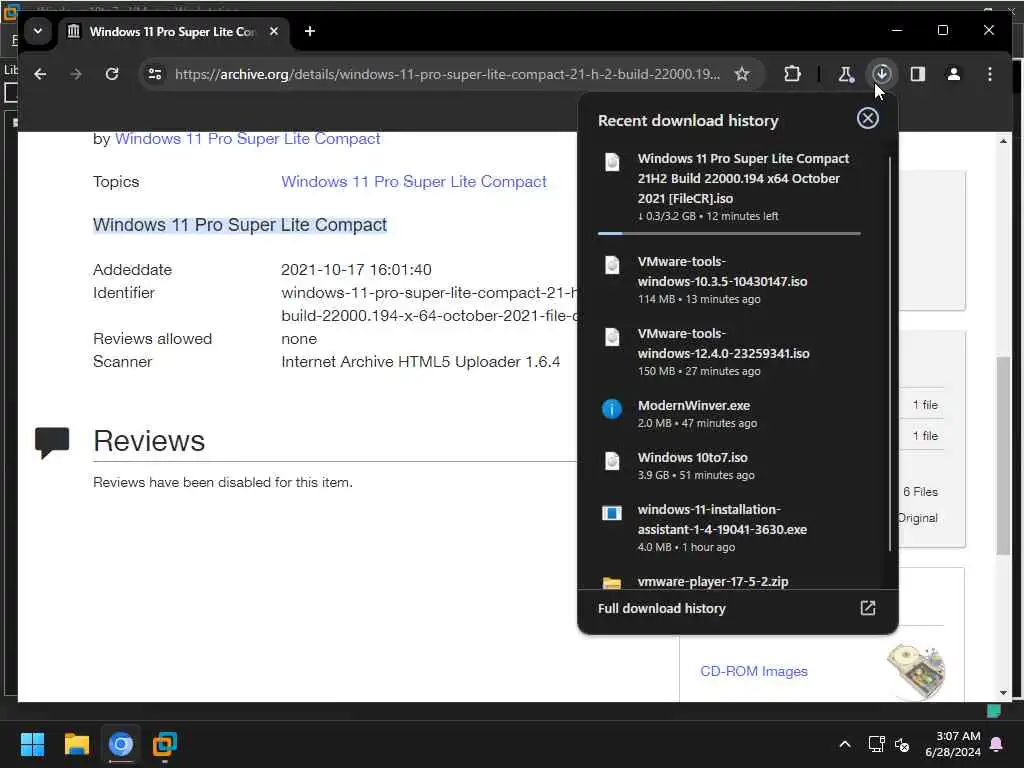The height and width of the screenshot is (768, 1024).
Task: Click the Reviews speech bubble icon
Action: pos(52,442)
